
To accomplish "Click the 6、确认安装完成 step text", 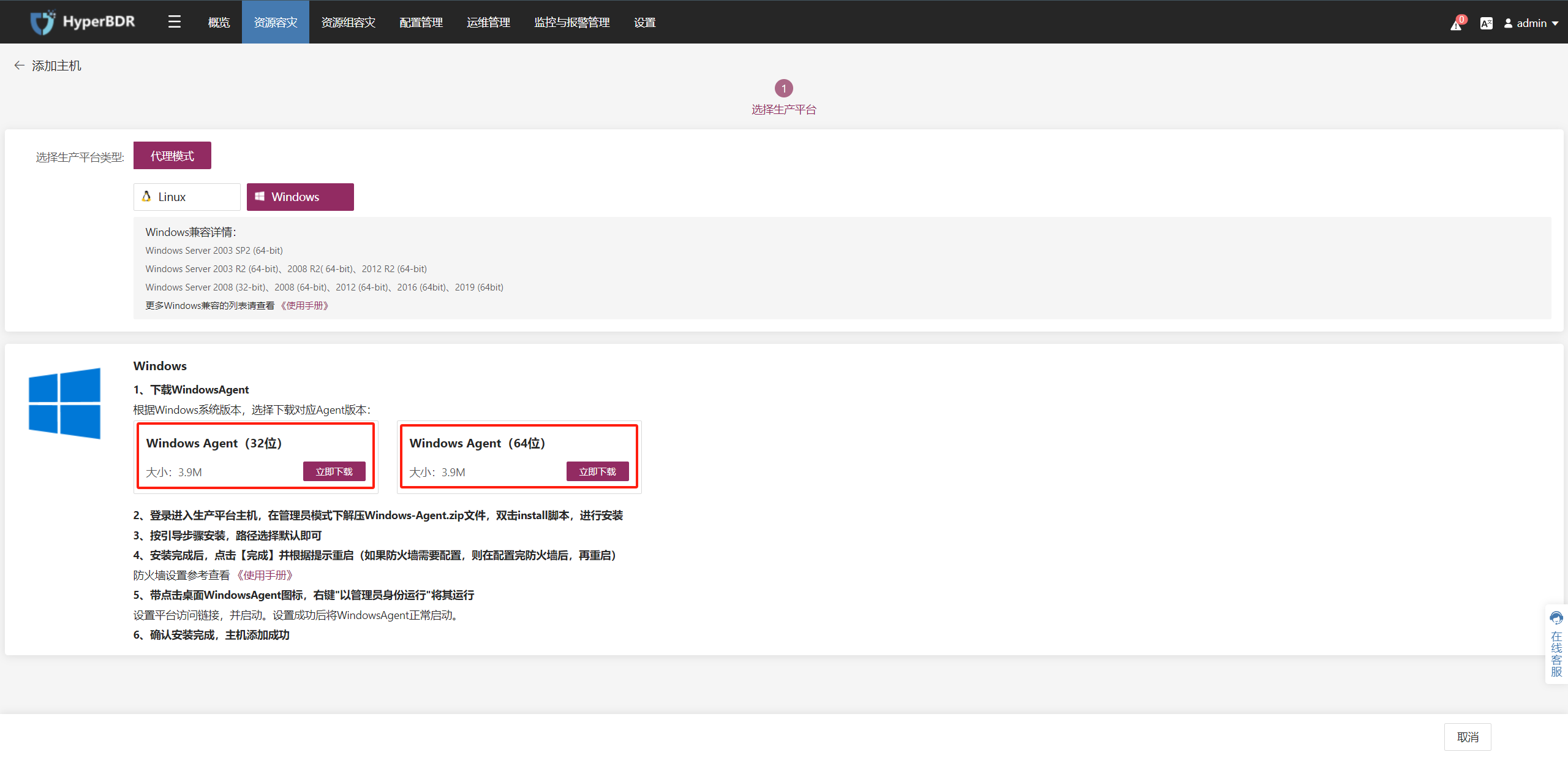I will point(211,635).
